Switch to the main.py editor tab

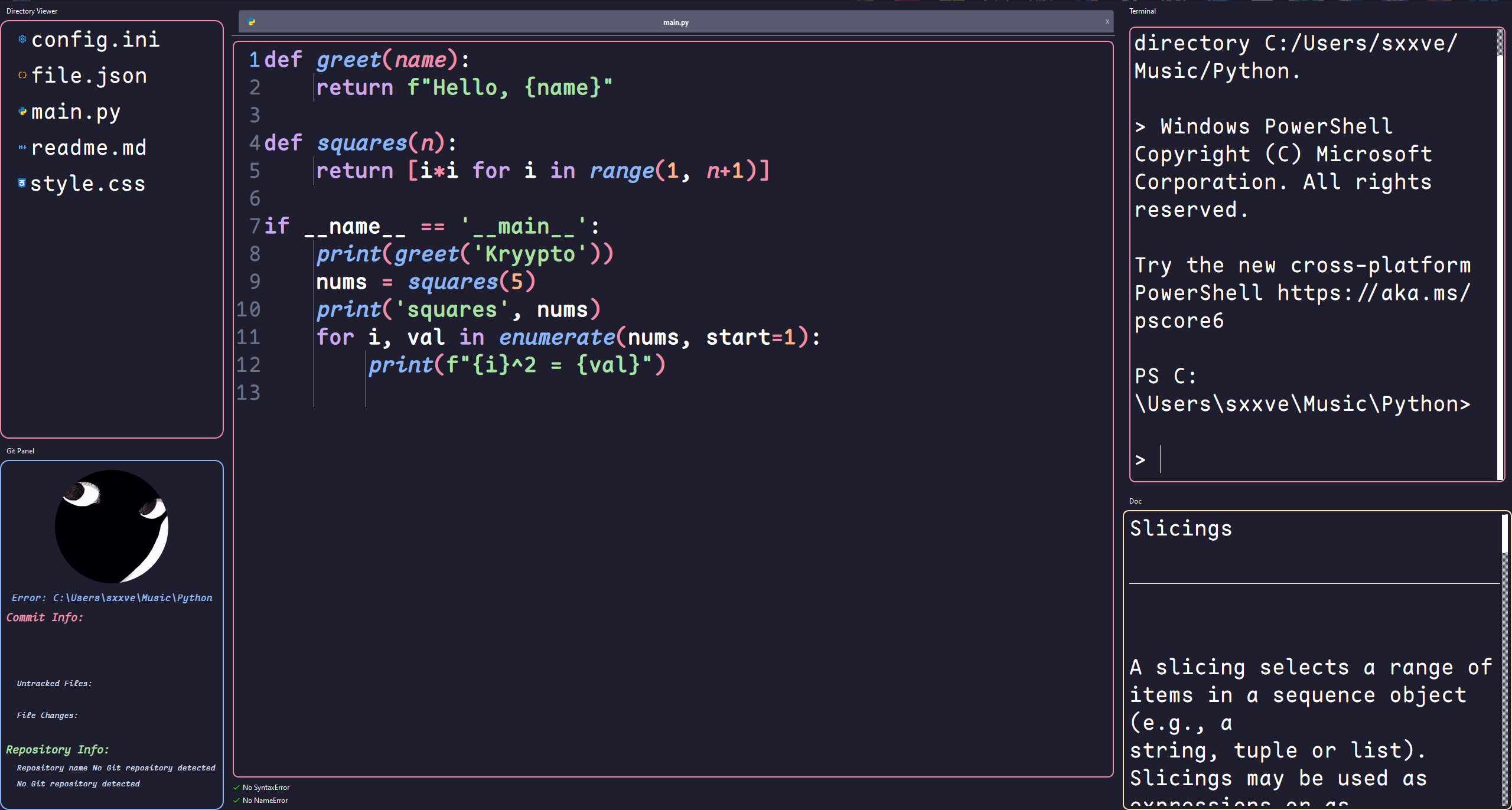[x=676, y=22]
